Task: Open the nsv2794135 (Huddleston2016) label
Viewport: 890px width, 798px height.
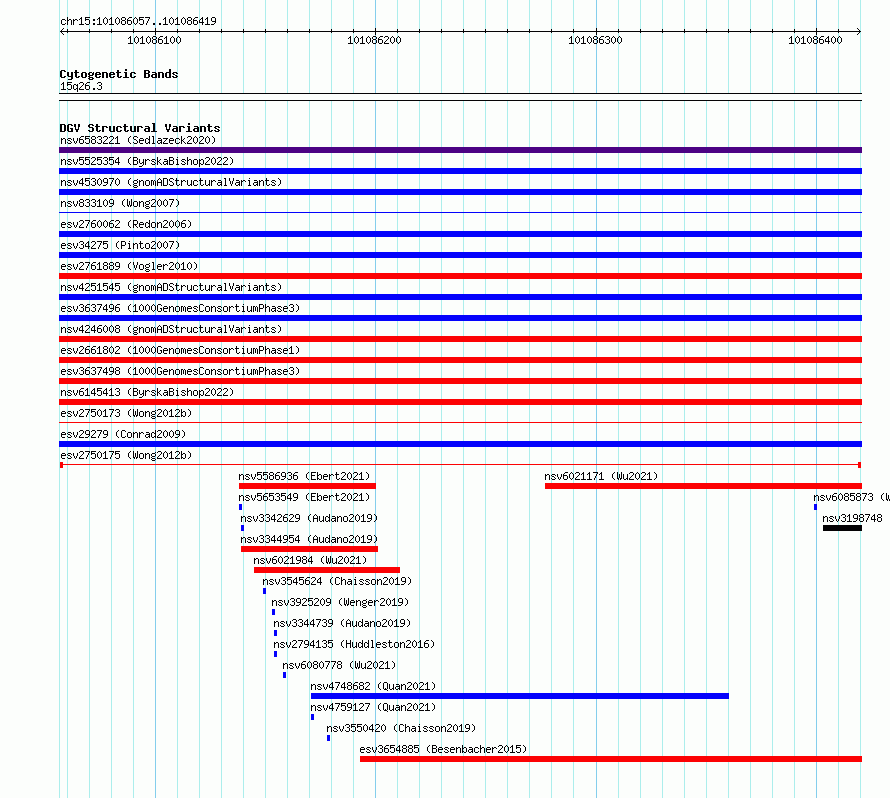Action: coord(354,644)
